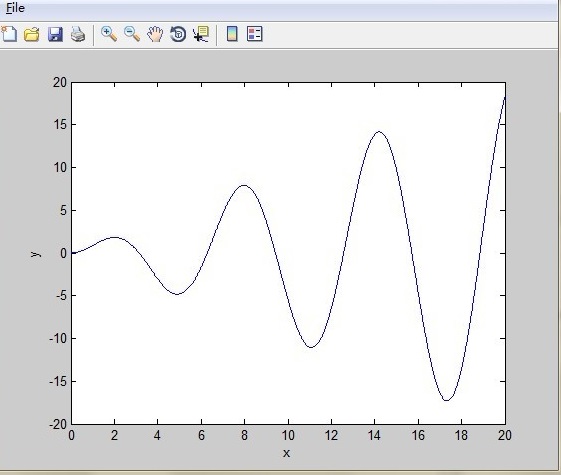Viewport: 561px width, 475px height.
Task: Click the y axis label
Action: click(36, 254)
